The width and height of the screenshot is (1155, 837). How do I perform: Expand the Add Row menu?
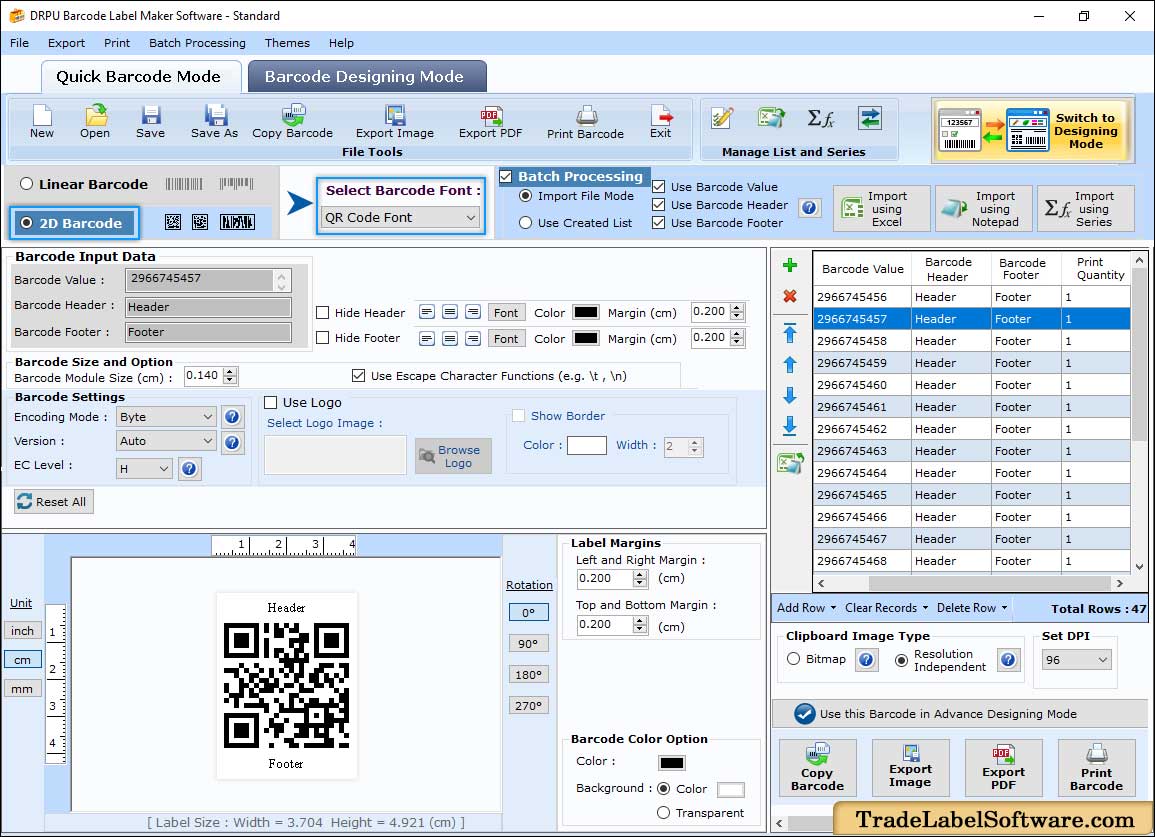(807, 608)
